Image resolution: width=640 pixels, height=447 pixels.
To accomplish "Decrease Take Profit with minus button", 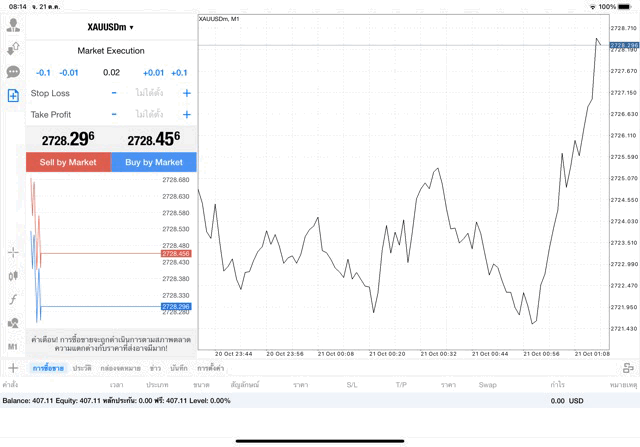I will pyautogui.click(x=114, y=115).
